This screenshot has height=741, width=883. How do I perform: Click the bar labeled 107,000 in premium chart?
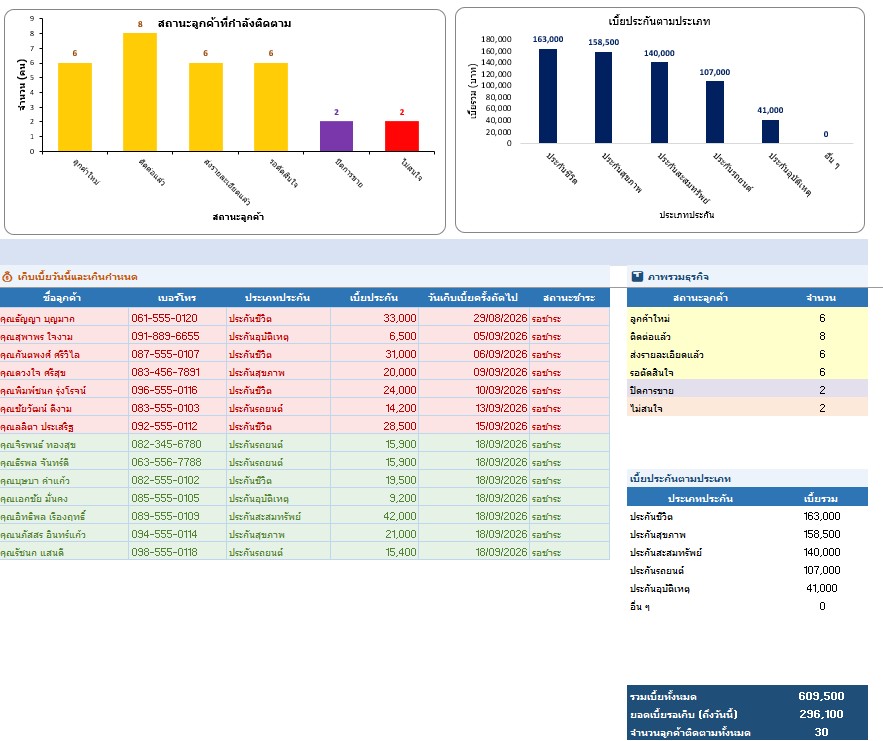click(x=715, y=112)
